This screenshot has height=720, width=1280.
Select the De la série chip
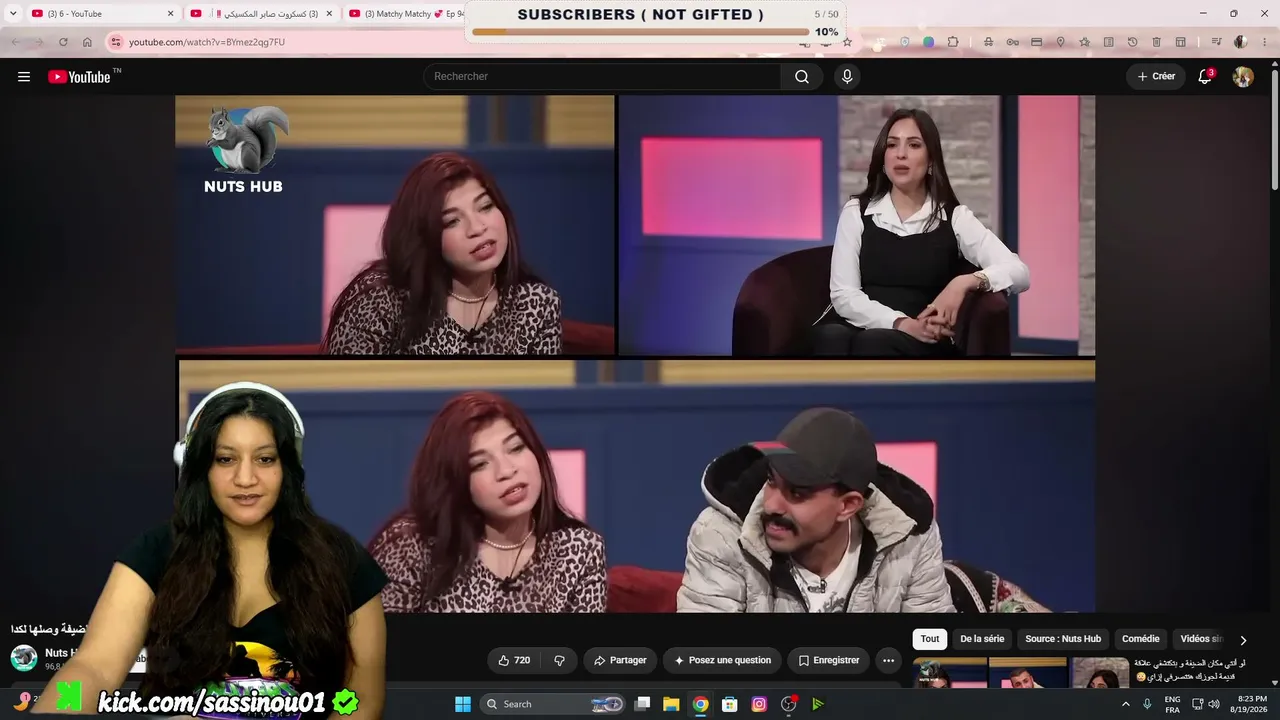pos(982,639)
